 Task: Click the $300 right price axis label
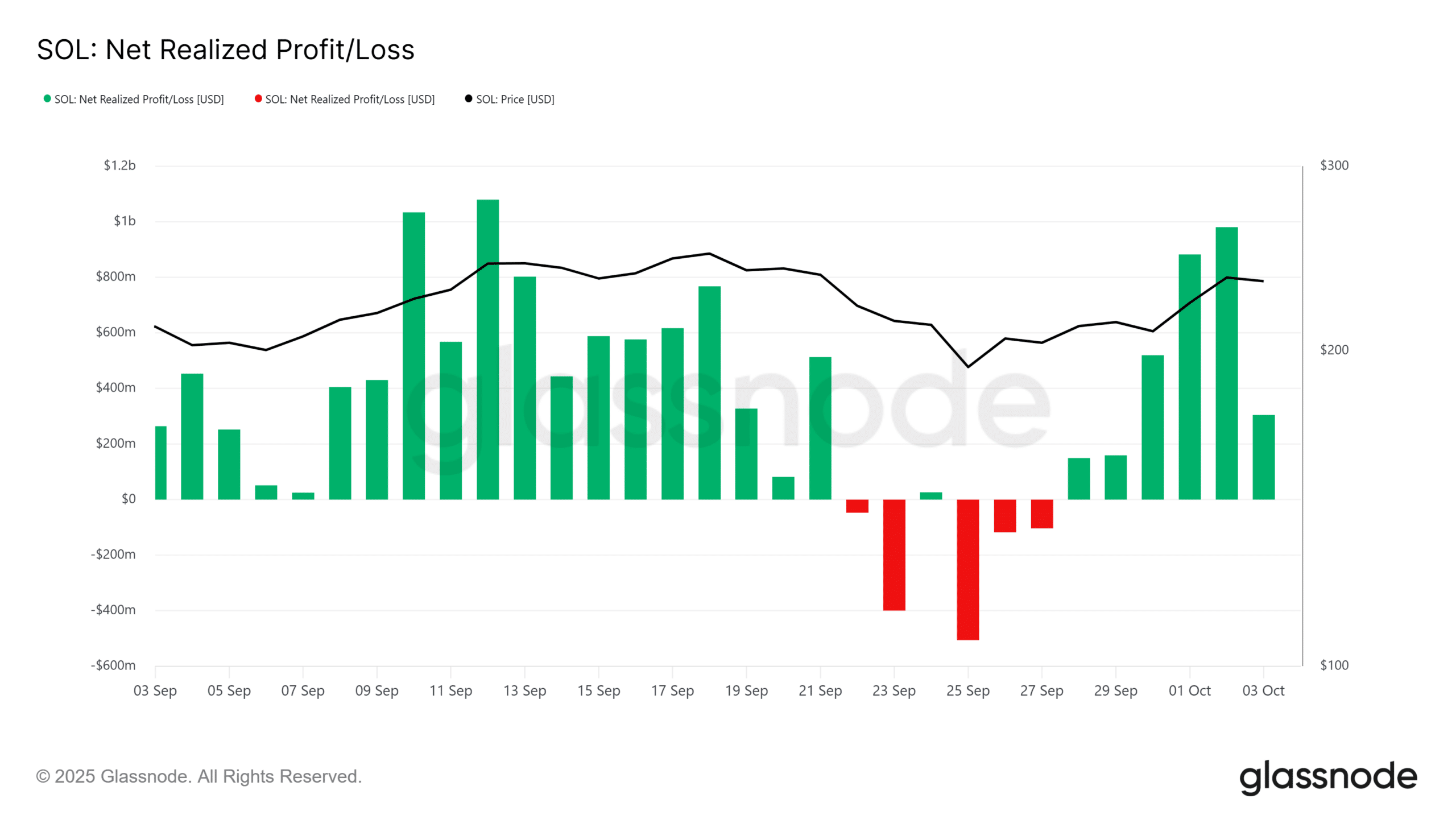[x=1334, y=166]
